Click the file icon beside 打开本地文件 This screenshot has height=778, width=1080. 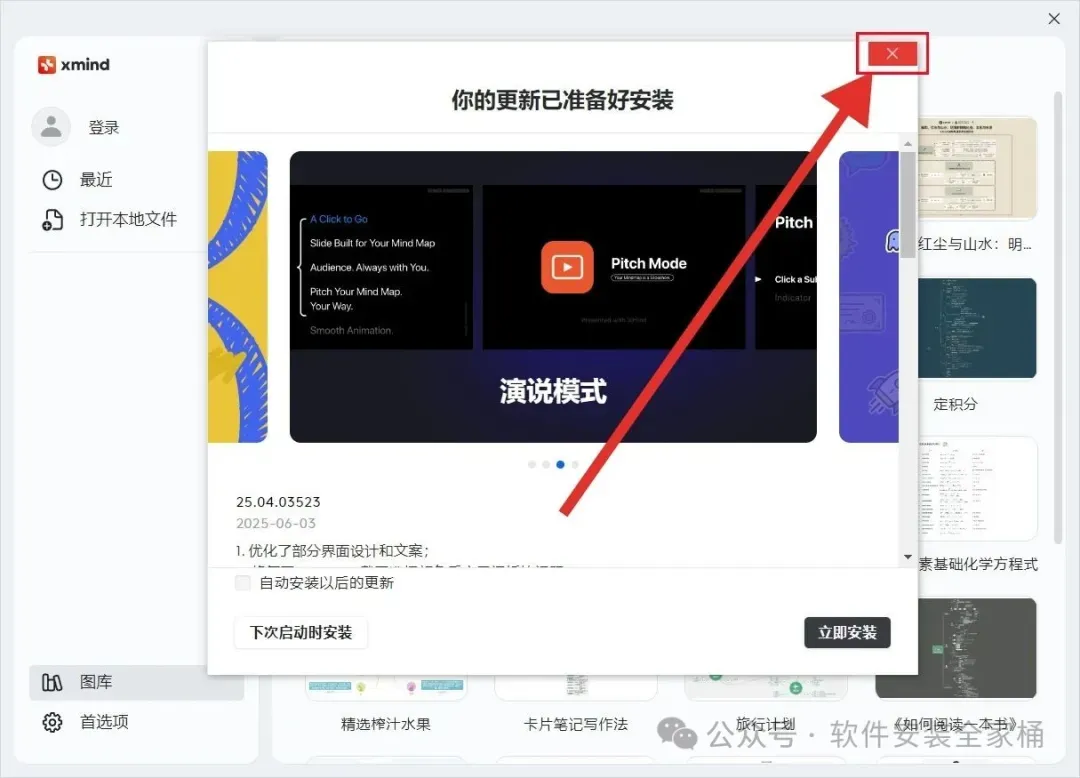52,220
